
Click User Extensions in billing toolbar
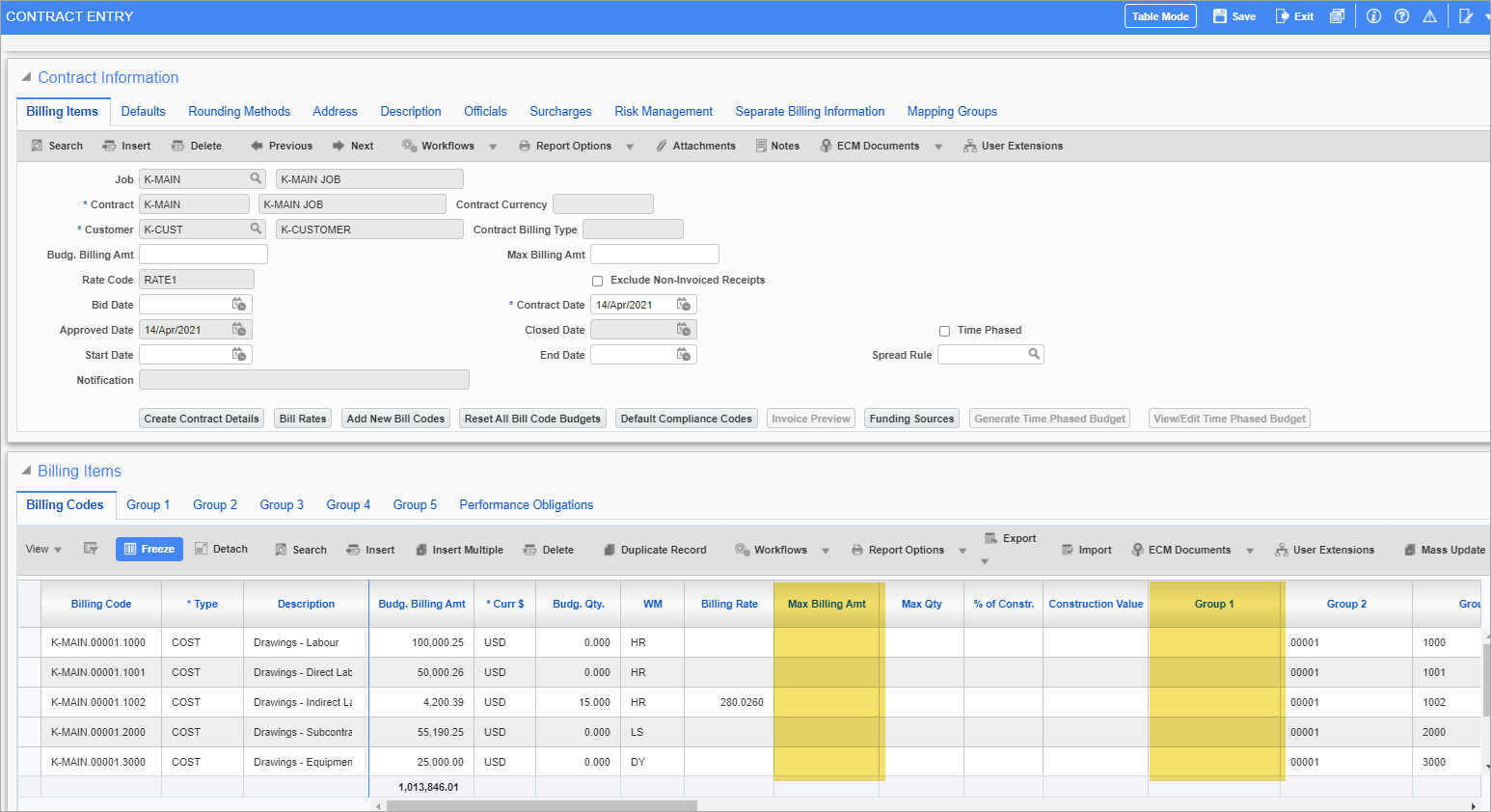(x=1324, y=550)
